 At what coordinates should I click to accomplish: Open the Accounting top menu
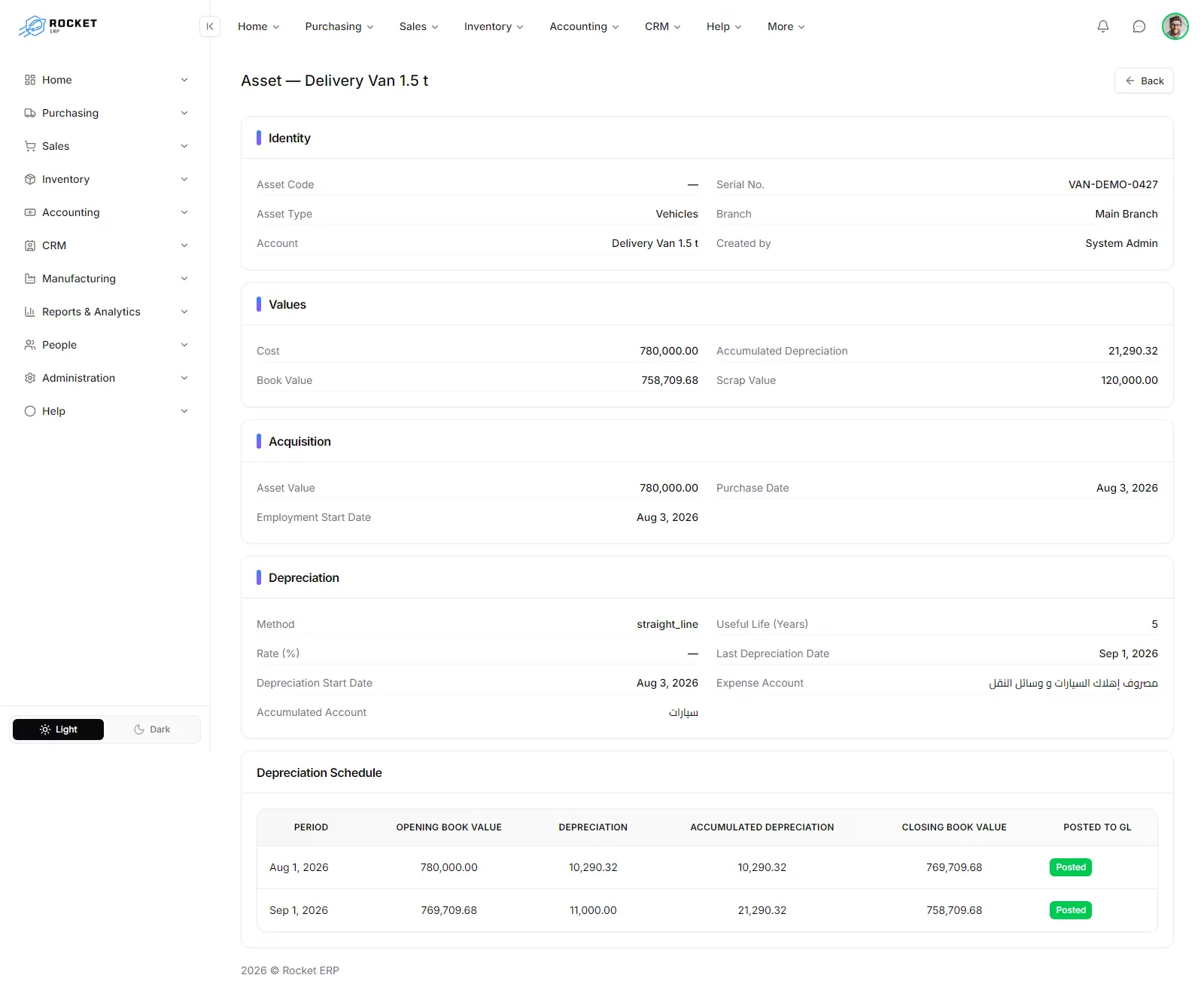click(585, 26)
